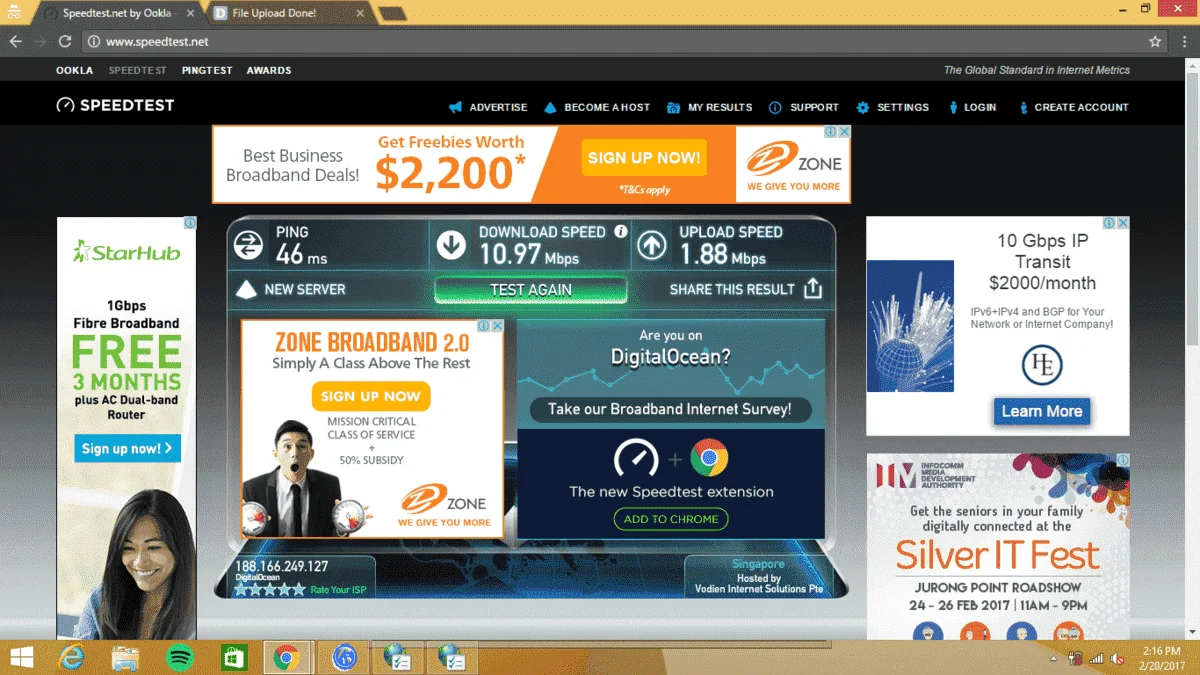The image size is (1200, 675).
Task: Launch Internet Explorer from the taskbar
Action: point(72,657)
